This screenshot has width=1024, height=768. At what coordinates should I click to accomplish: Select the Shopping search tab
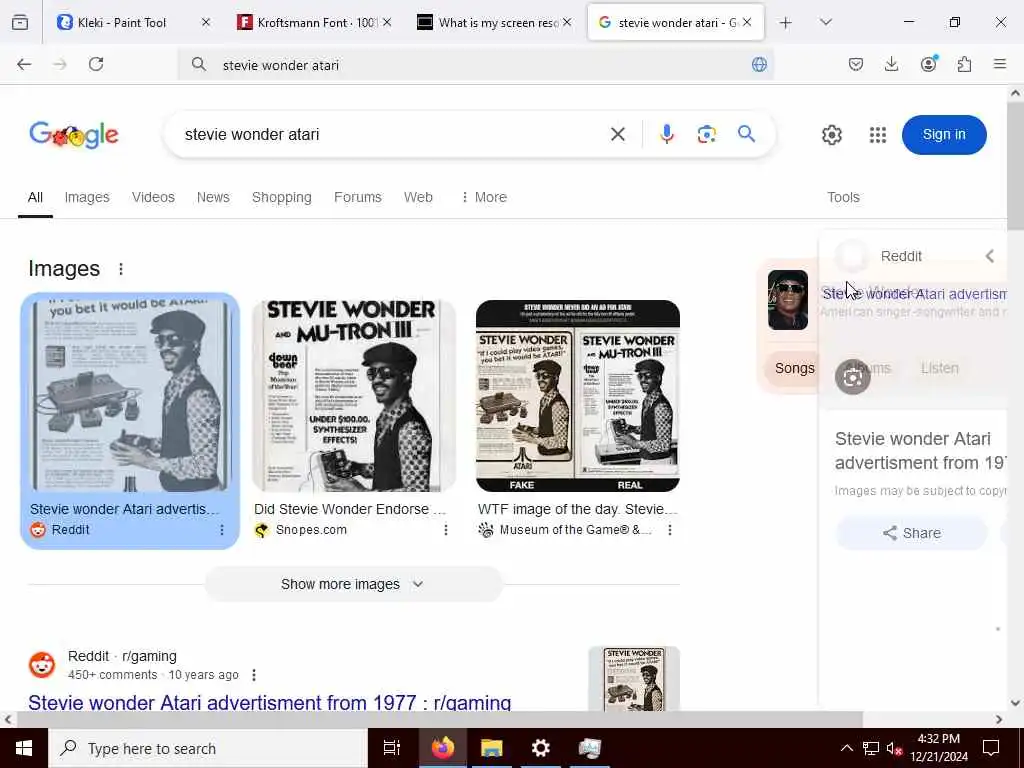[281, 197]
